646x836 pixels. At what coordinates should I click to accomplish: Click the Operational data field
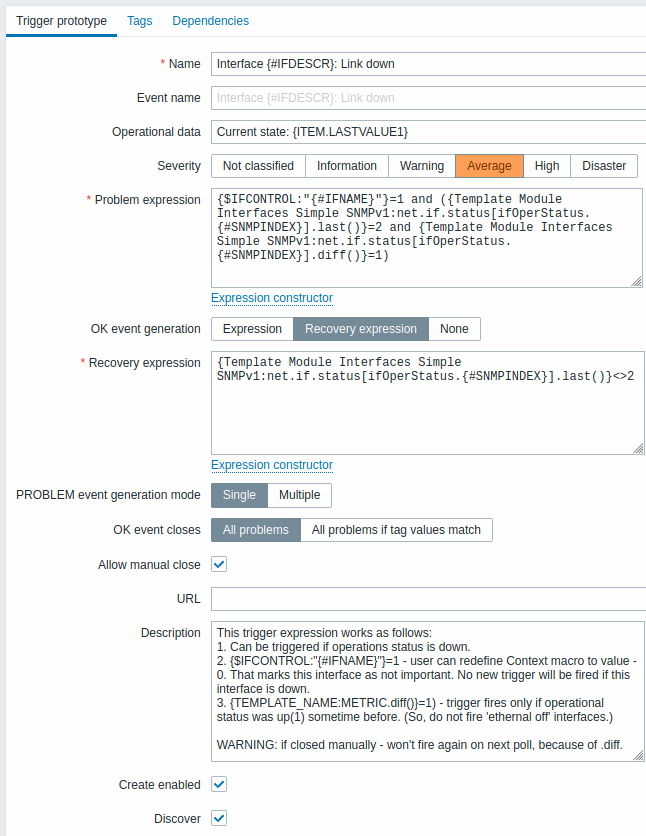429,132
